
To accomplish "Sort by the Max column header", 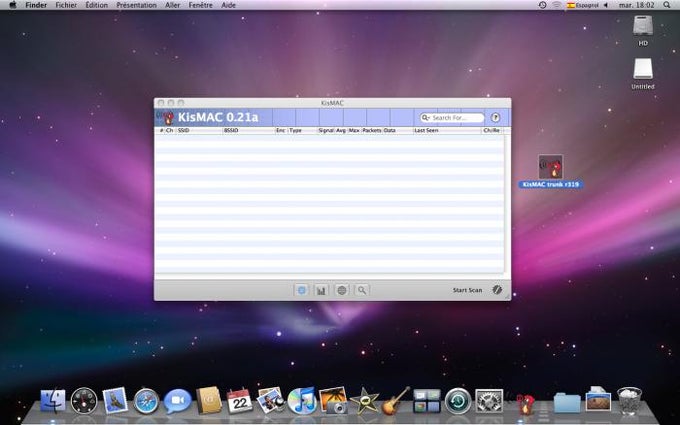I will 354,130.
